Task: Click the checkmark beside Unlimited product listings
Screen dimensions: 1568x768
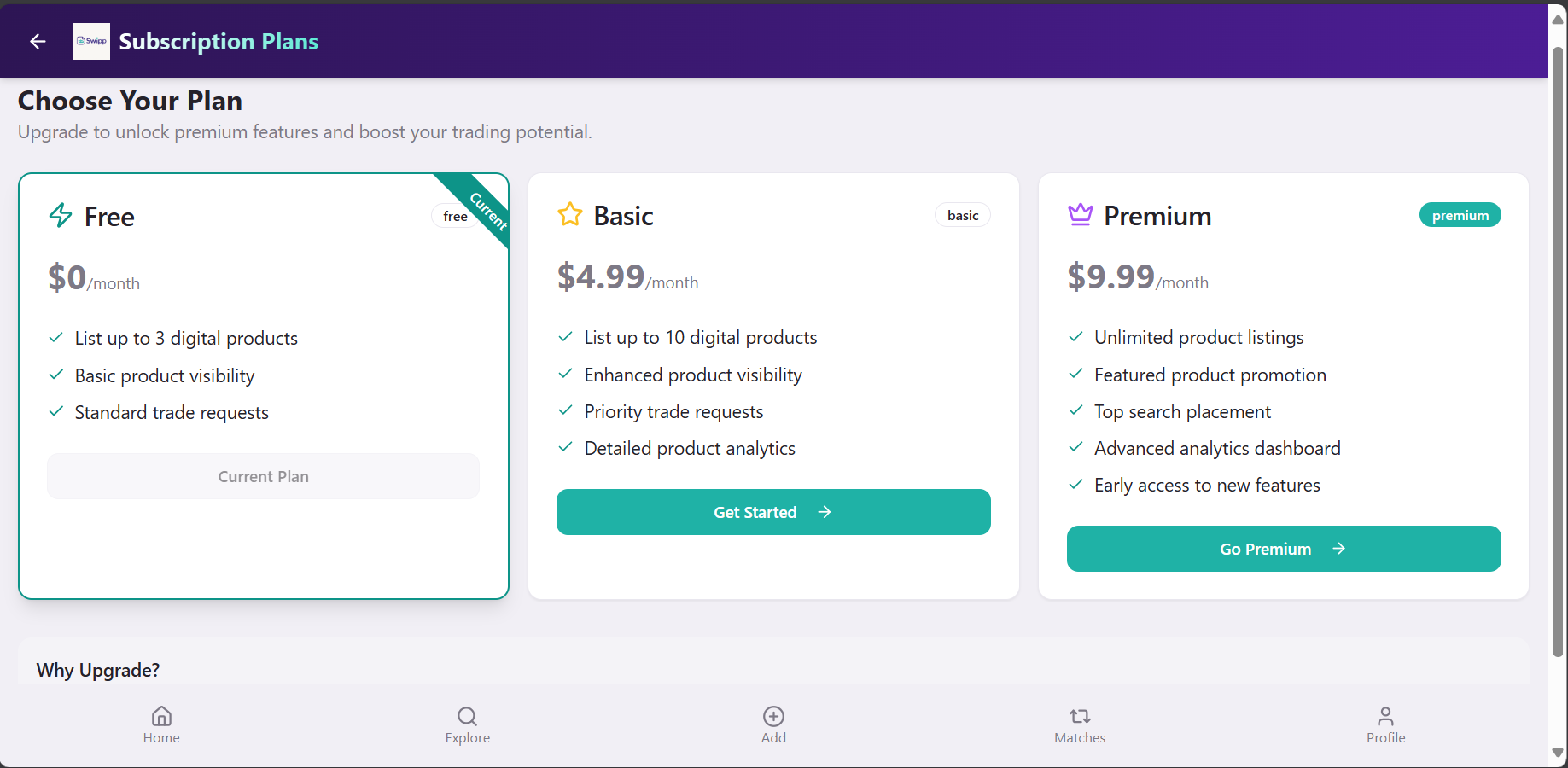Action: pos(1075,337)
